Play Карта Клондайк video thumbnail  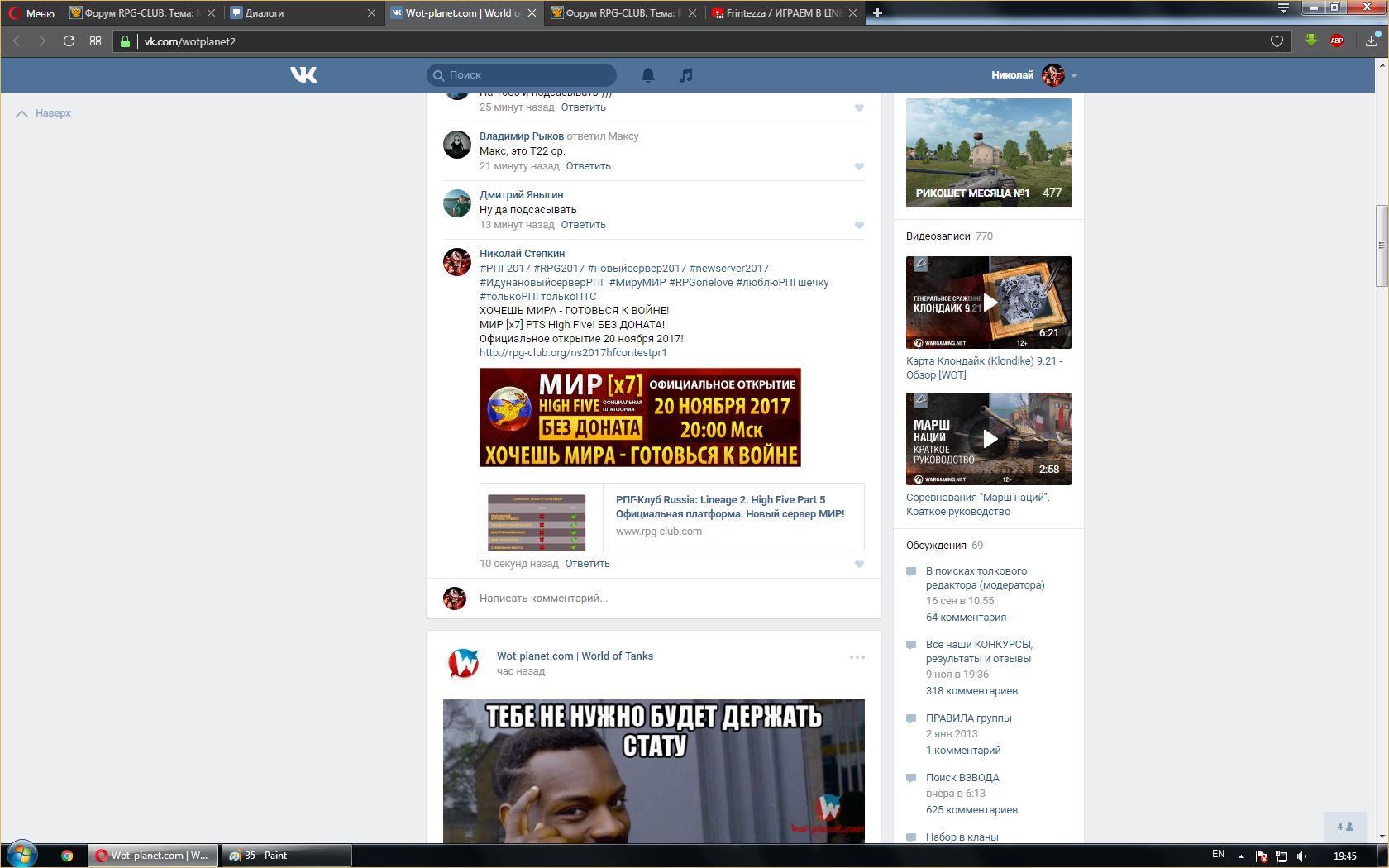[x=989, y=303]
